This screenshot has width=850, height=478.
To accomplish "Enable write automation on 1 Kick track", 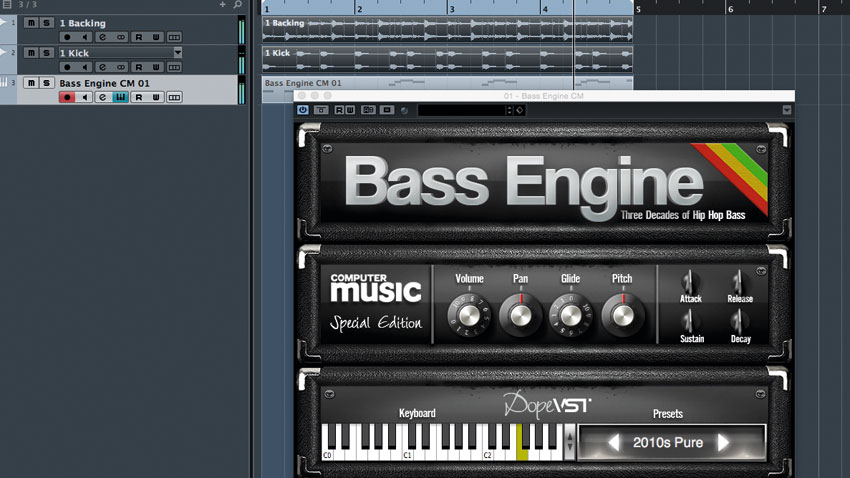I will pyautogui.click(x=156, y=67).
